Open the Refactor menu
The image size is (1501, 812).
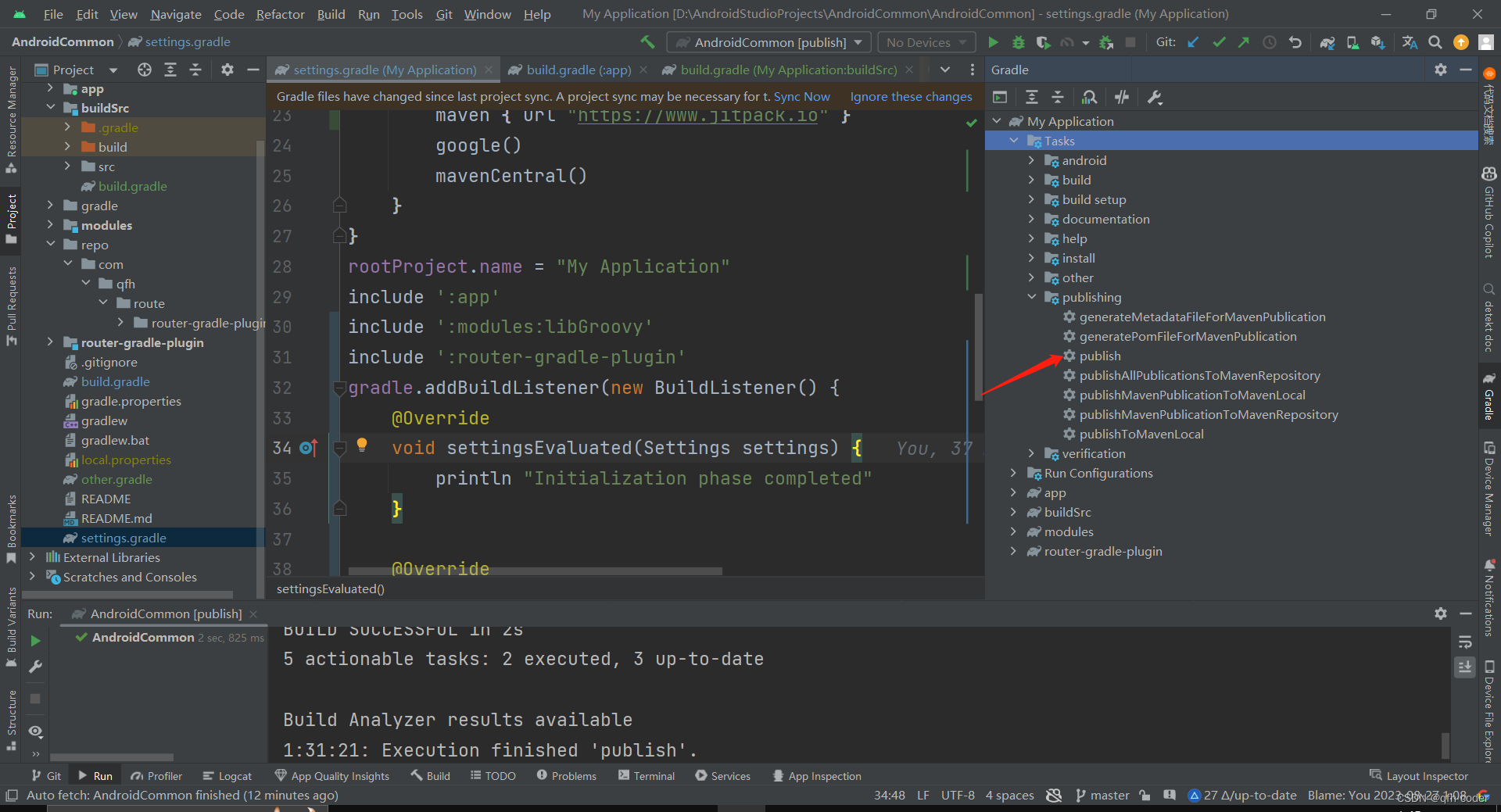click(x=280, y=14)
